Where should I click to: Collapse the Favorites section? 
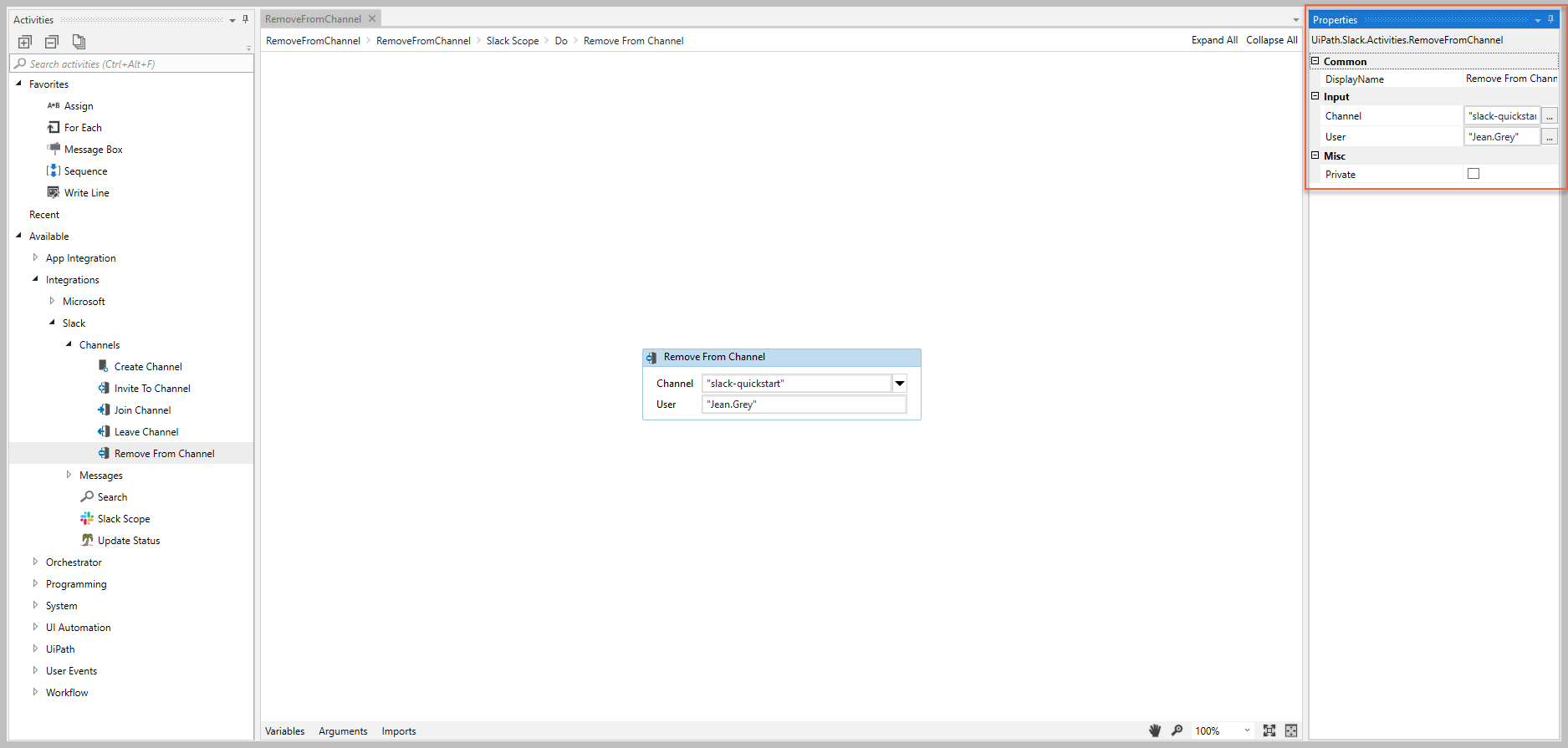(18, 84)
